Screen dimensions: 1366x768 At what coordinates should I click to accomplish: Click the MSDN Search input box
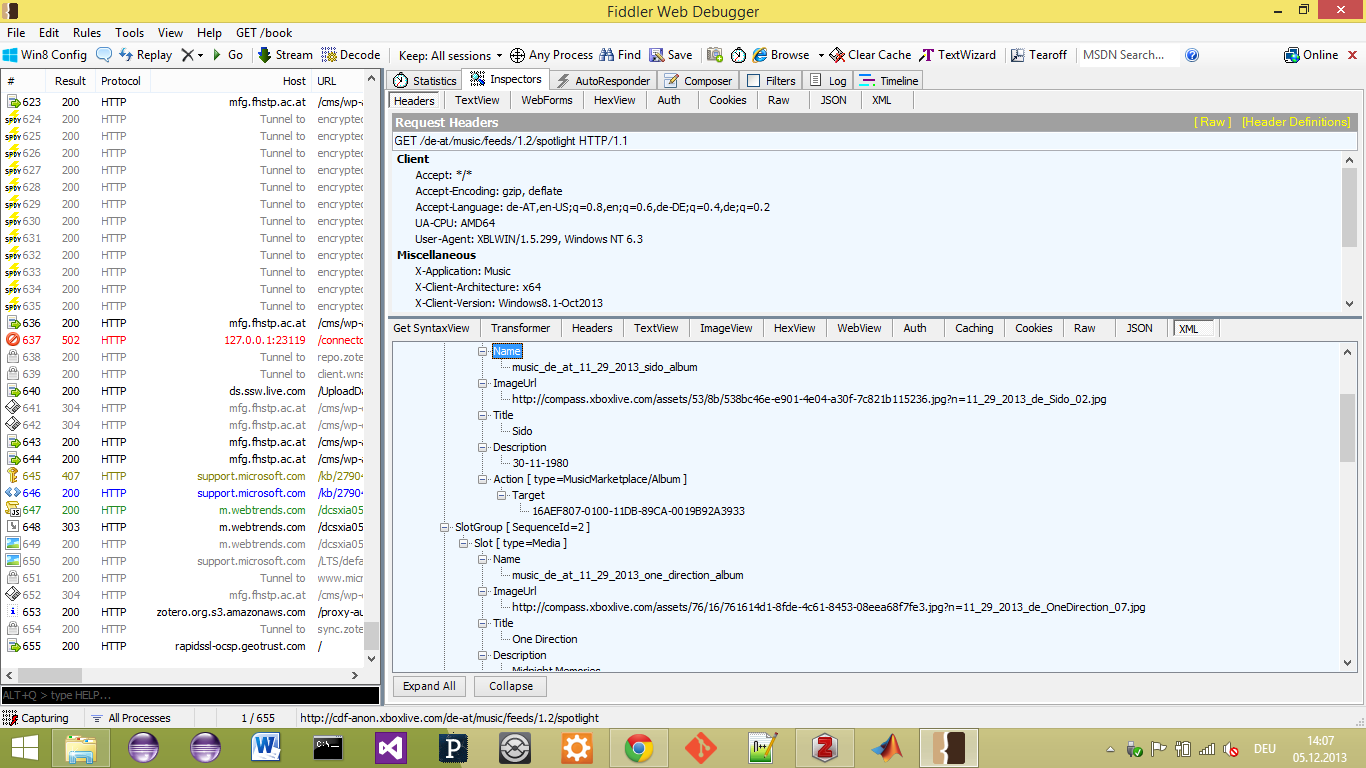tap(1128, 55)
